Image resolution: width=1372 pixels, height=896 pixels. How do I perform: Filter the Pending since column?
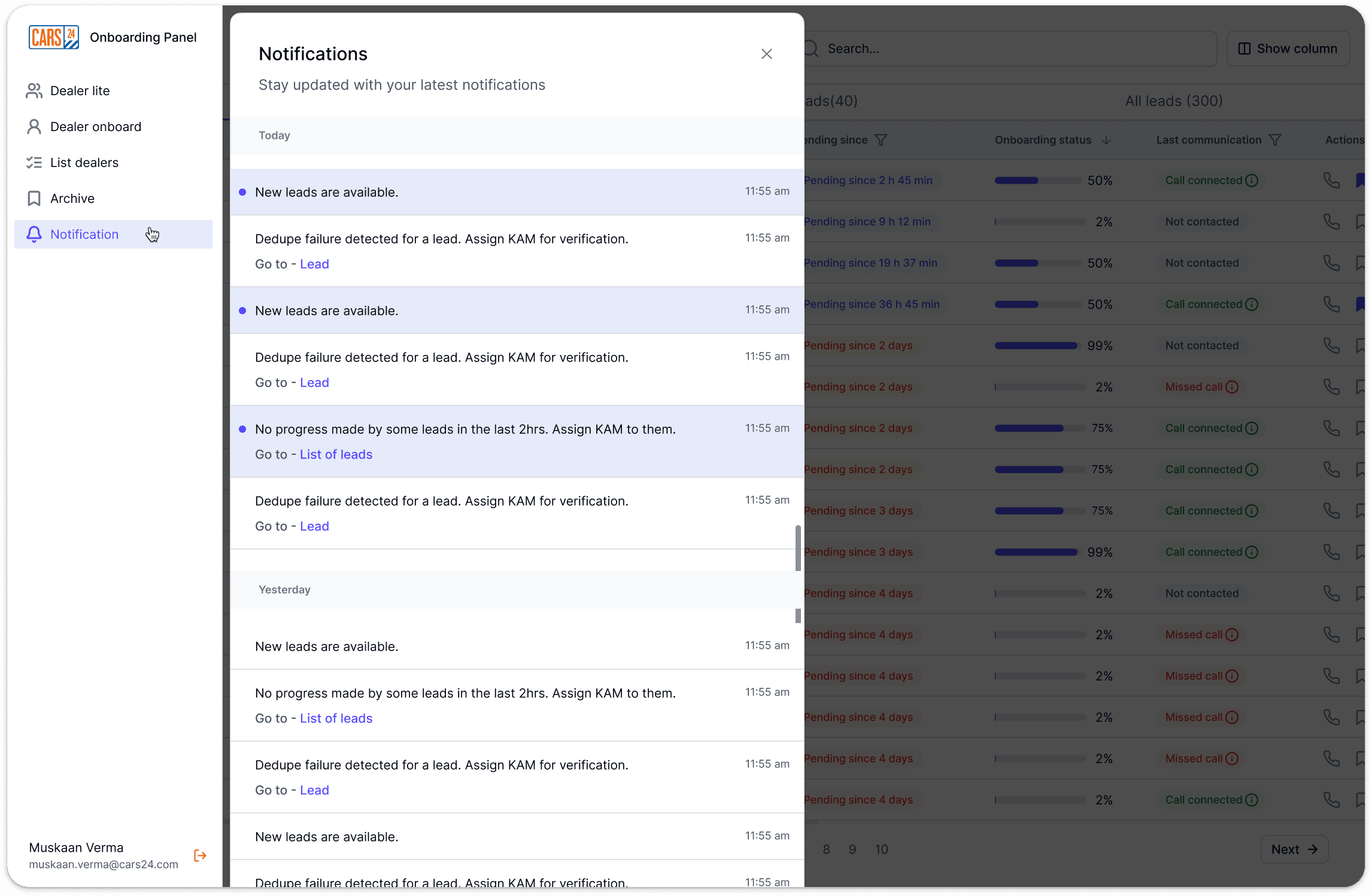pos(881,140)
